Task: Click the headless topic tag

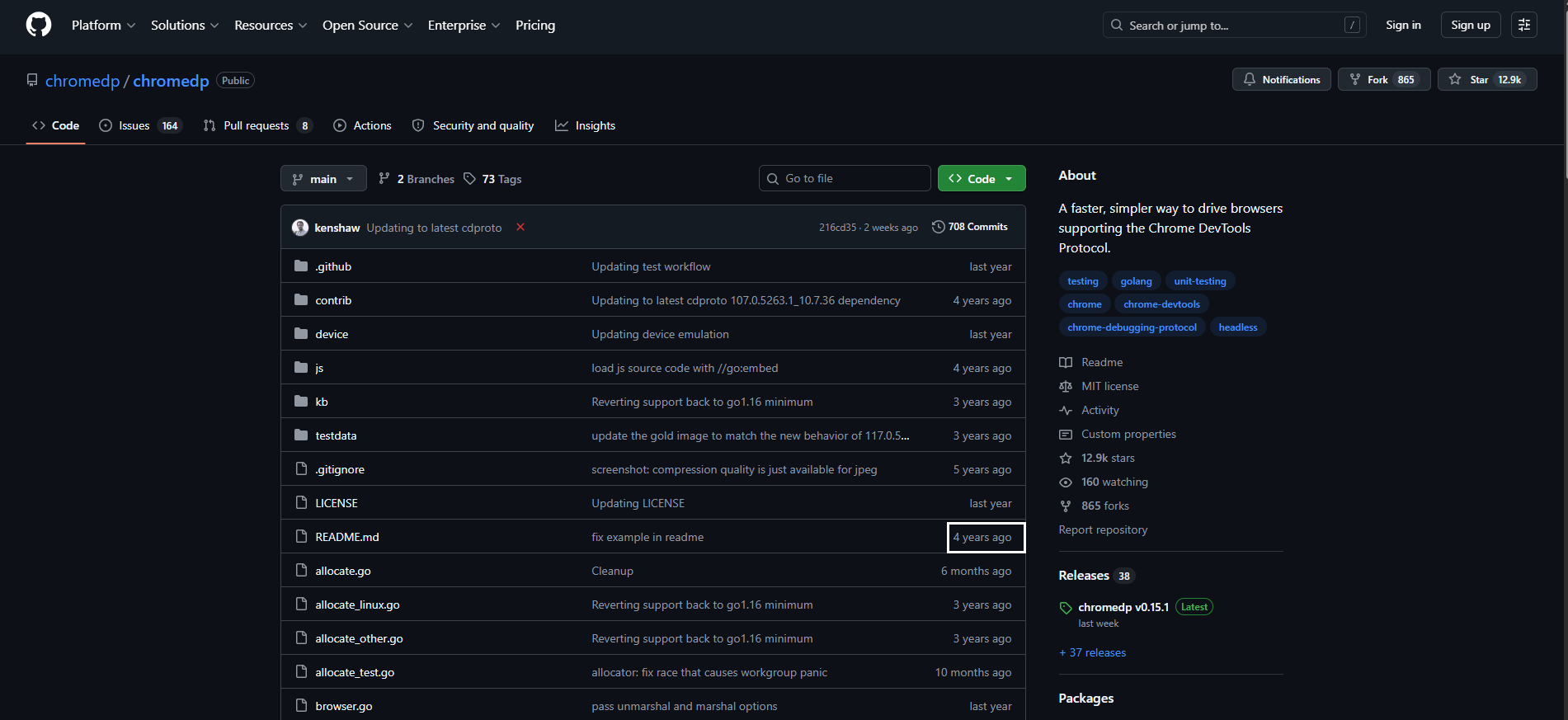Action: [1238, 327]
